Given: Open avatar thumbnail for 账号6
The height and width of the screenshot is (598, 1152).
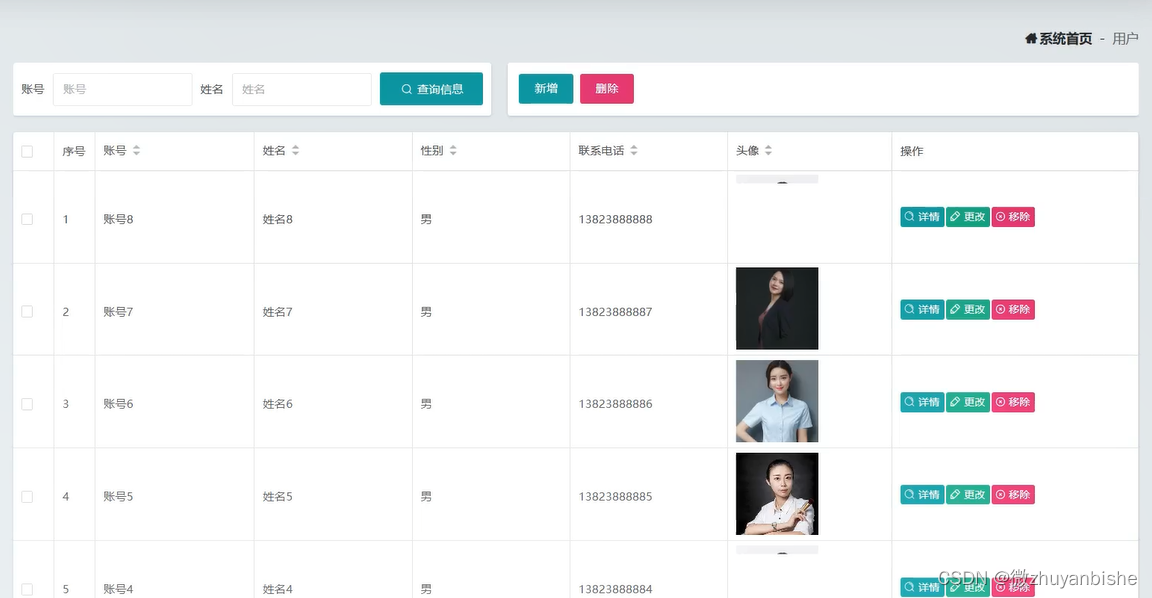Looking at the screenshot, I should pyautogui.click(x=777, y=401).
